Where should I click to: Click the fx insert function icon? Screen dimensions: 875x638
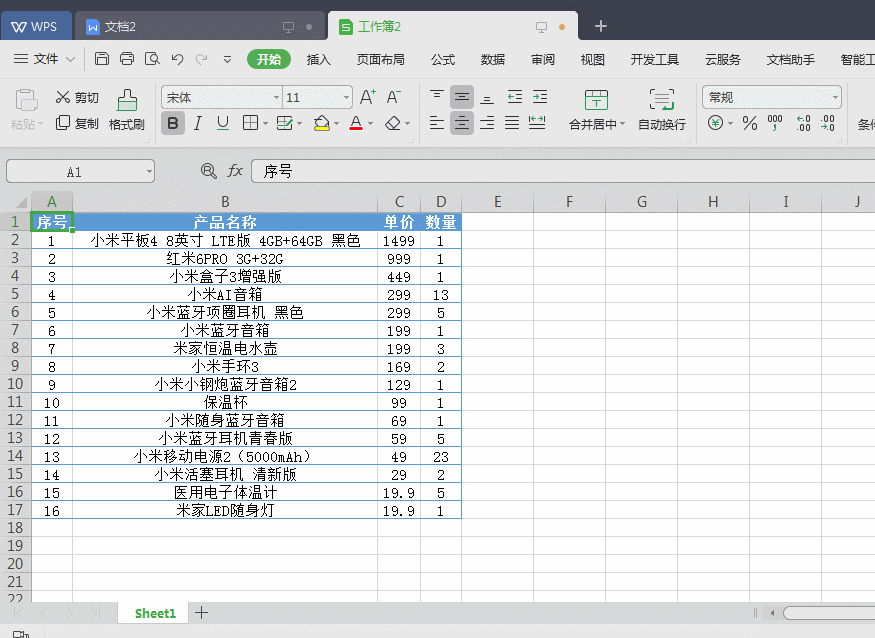pyautogui.click(x=235, y=171)
